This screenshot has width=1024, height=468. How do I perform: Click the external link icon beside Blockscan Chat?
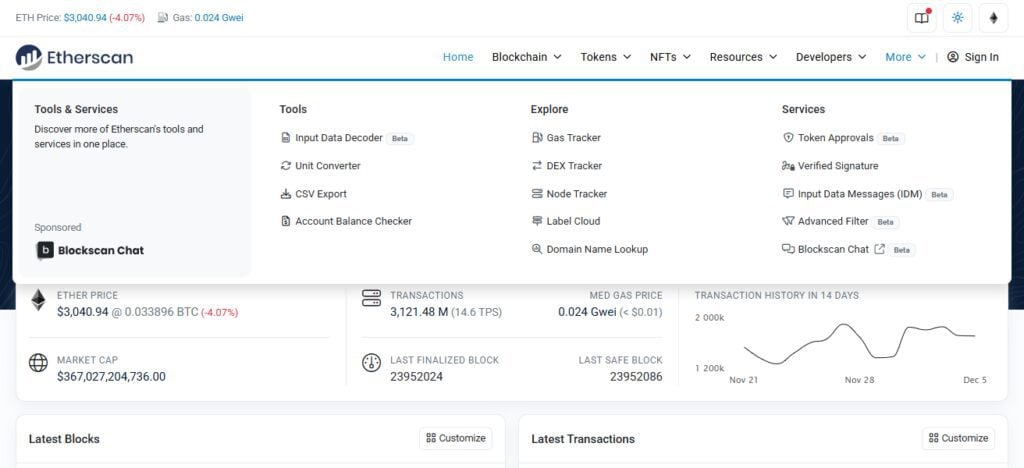(880, 249)
